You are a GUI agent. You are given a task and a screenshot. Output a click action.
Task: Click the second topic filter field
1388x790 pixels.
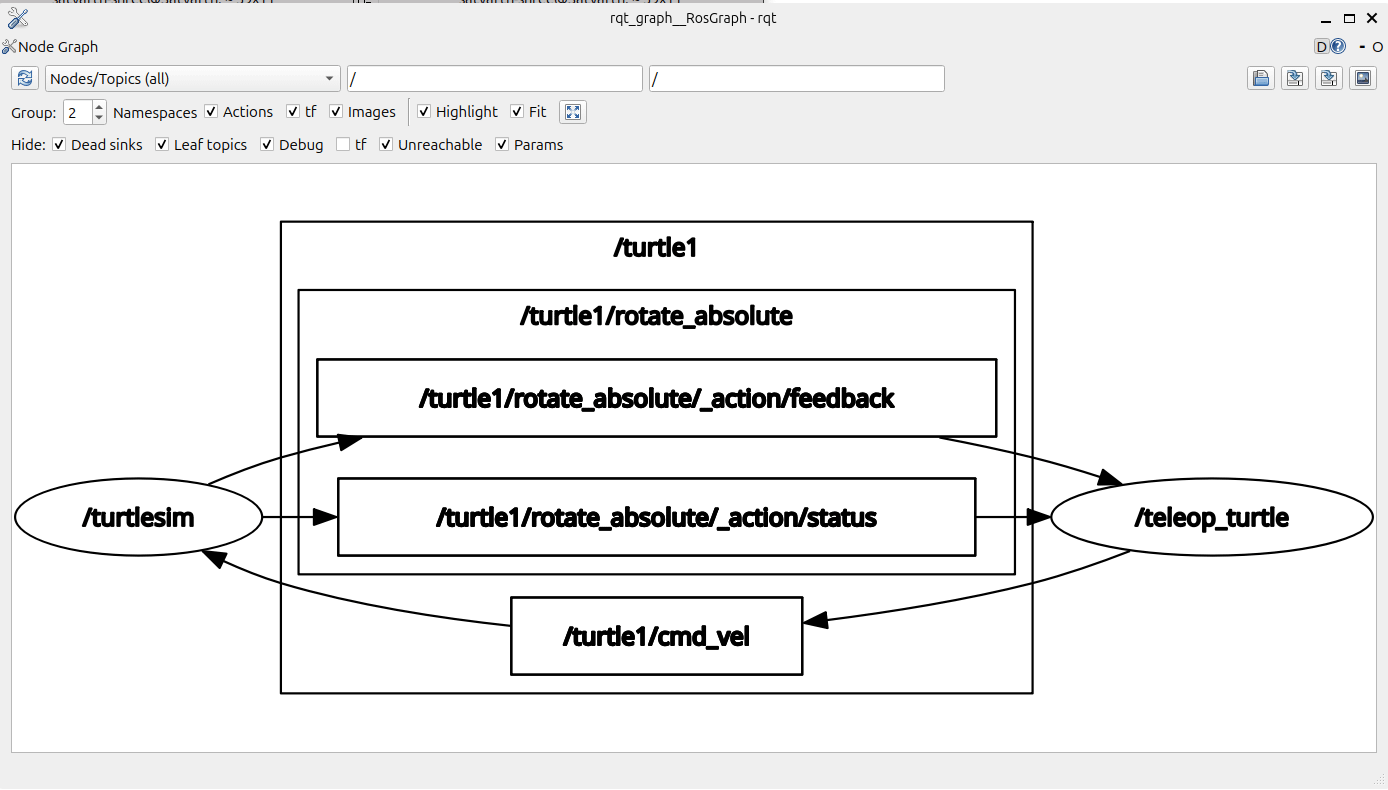(797, 79)
